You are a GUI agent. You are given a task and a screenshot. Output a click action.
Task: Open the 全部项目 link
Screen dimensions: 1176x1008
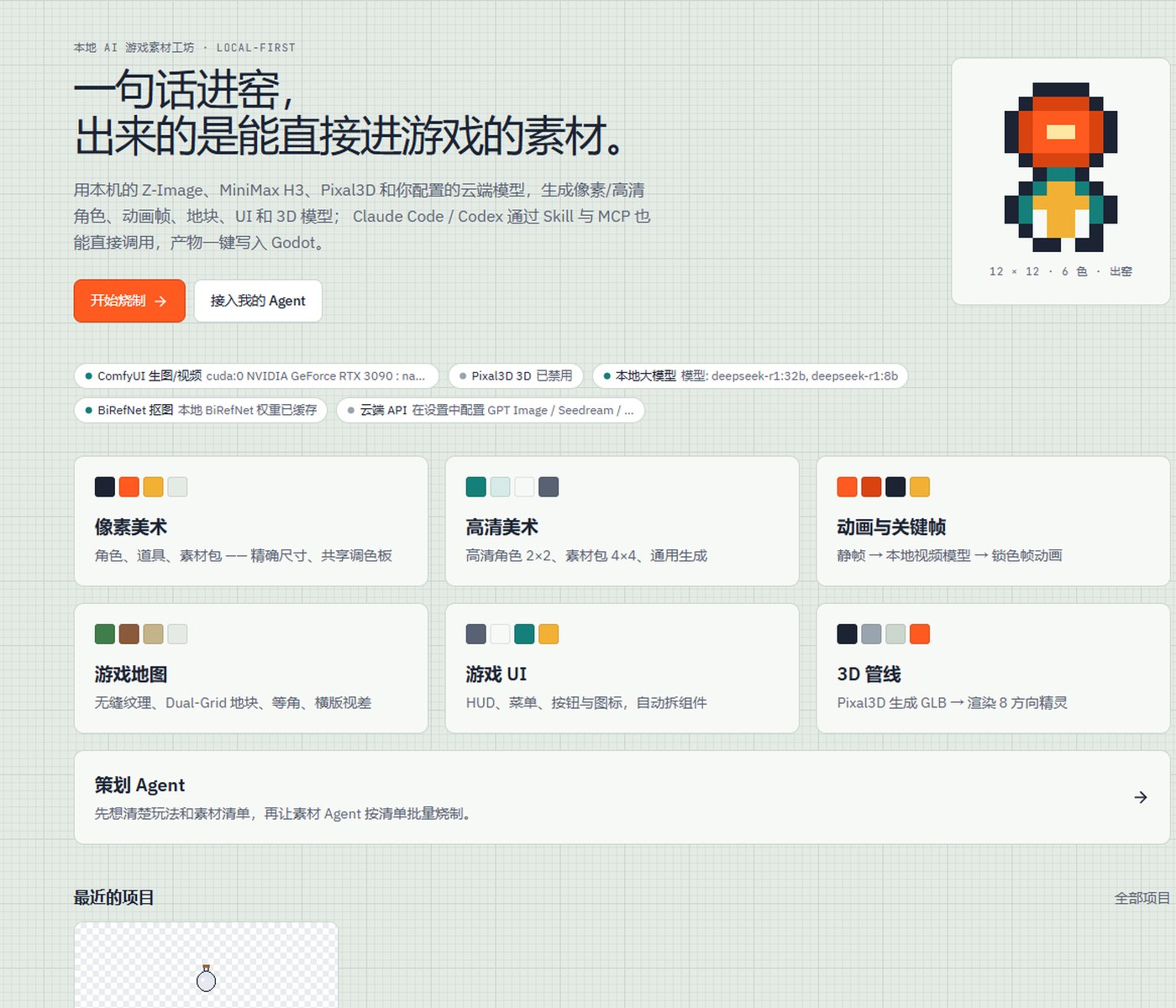1142,898
